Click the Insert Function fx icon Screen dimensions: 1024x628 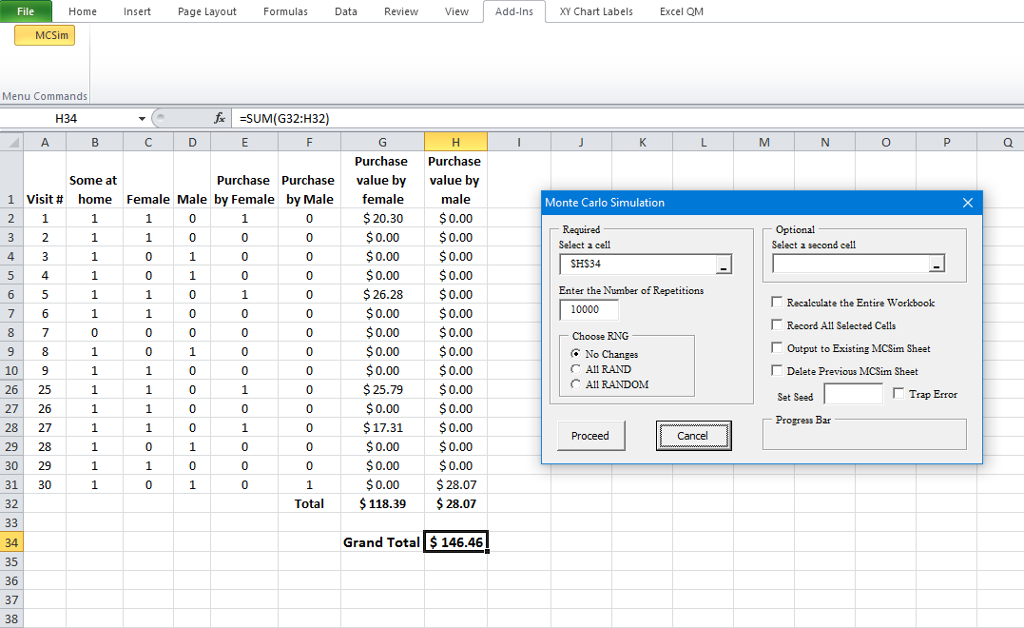point(218,117)
